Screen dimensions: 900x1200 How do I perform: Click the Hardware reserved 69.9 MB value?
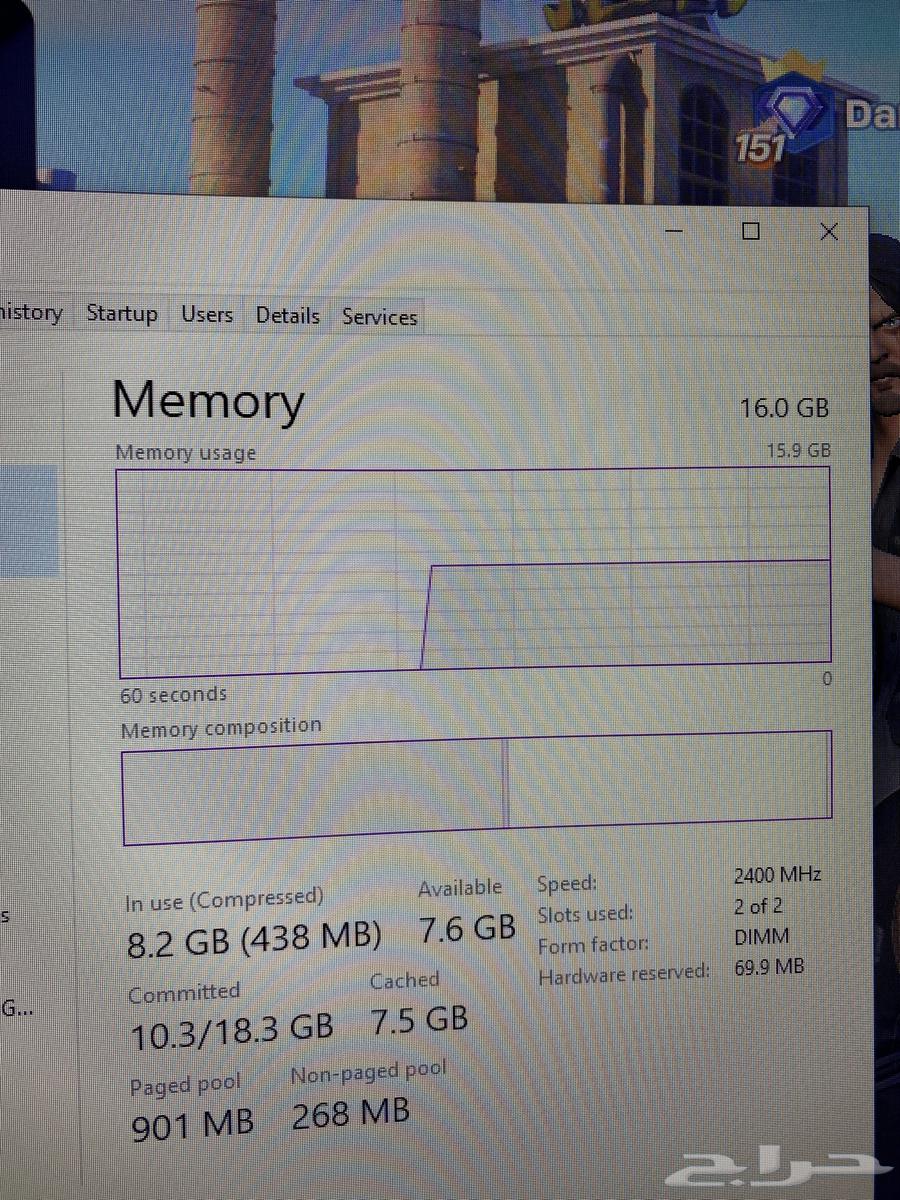pyautogui.click(x=769, y=967)
